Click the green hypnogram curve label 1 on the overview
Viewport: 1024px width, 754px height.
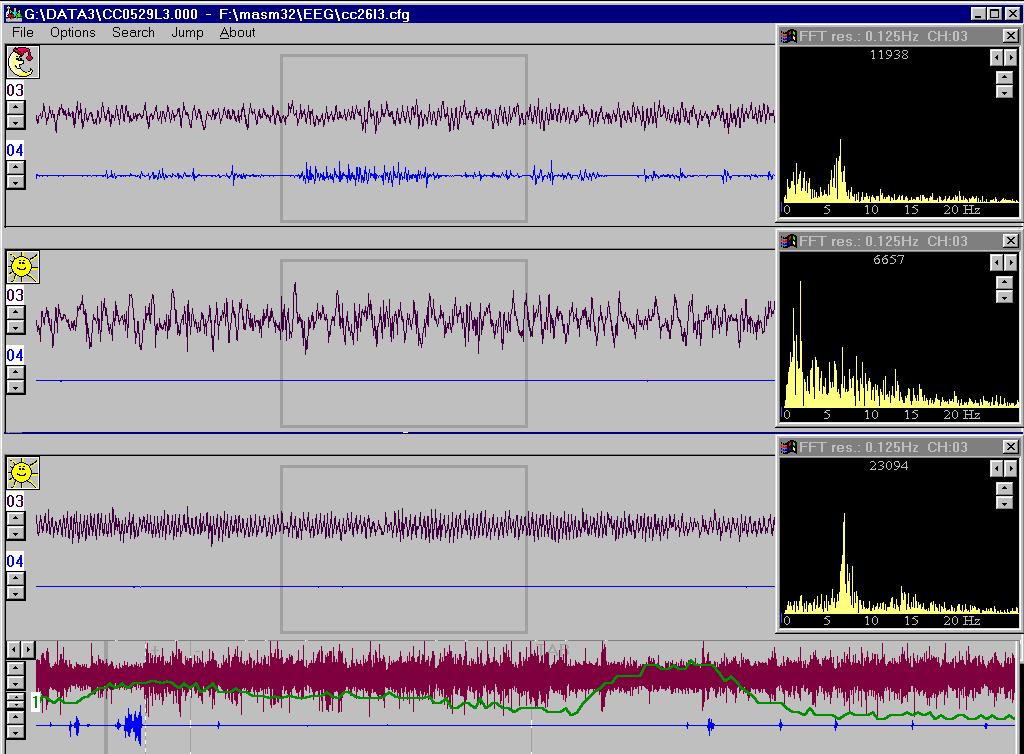[37, 702]
